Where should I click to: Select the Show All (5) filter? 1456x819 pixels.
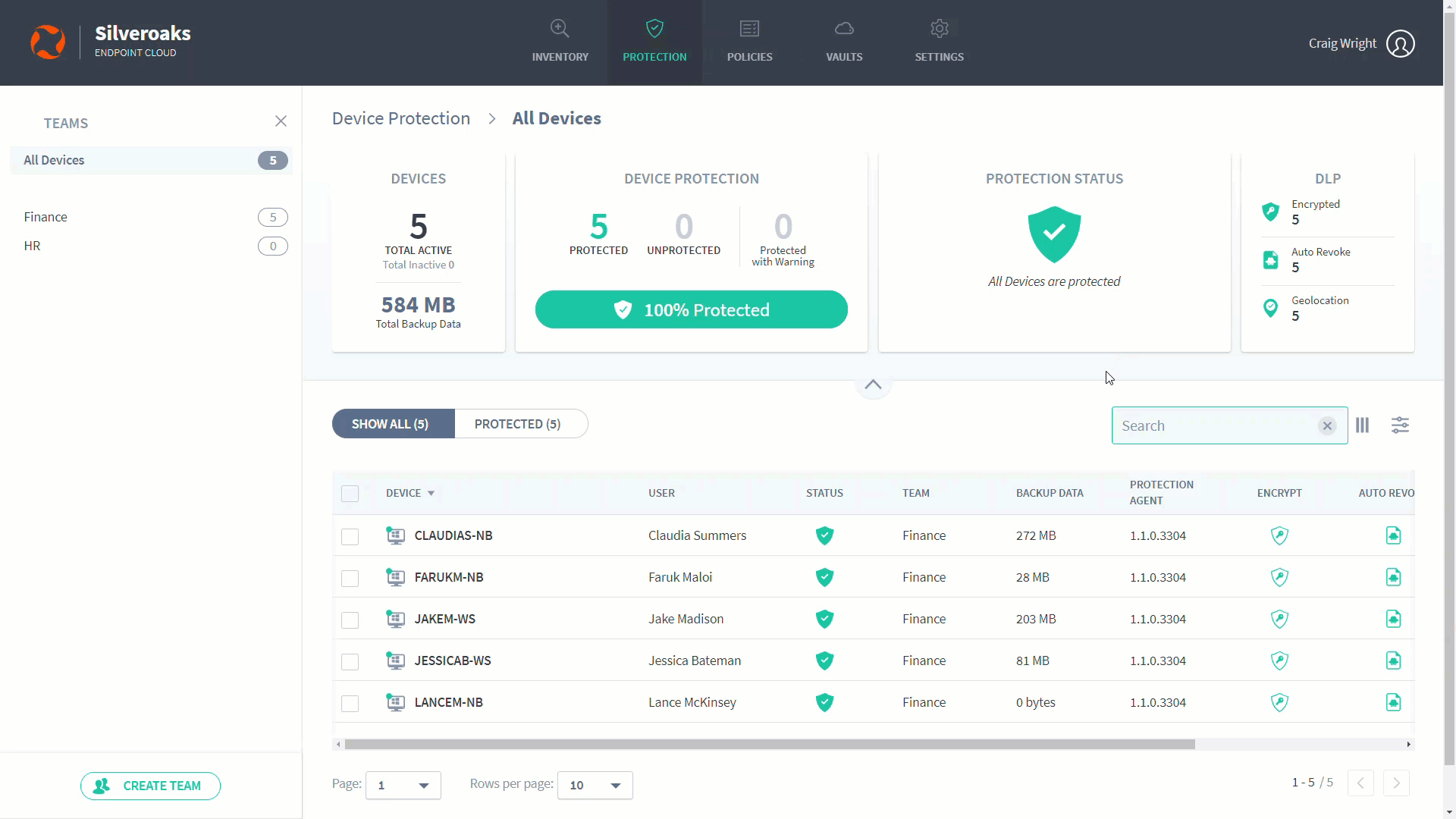(393, 424)
